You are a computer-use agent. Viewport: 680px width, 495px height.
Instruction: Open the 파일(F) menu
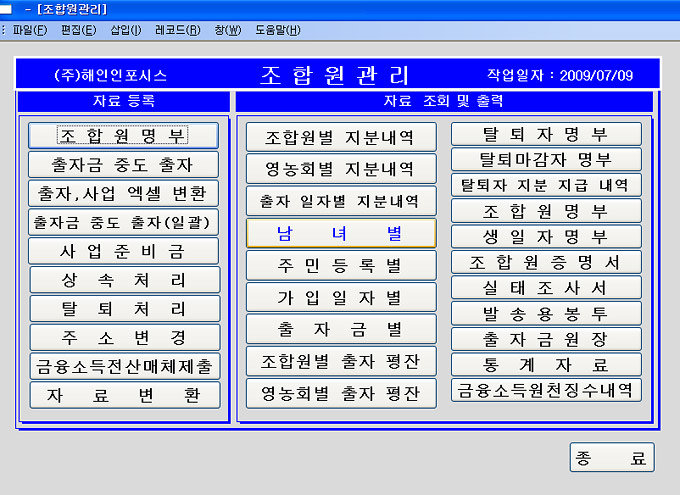[x=29, y=30]
